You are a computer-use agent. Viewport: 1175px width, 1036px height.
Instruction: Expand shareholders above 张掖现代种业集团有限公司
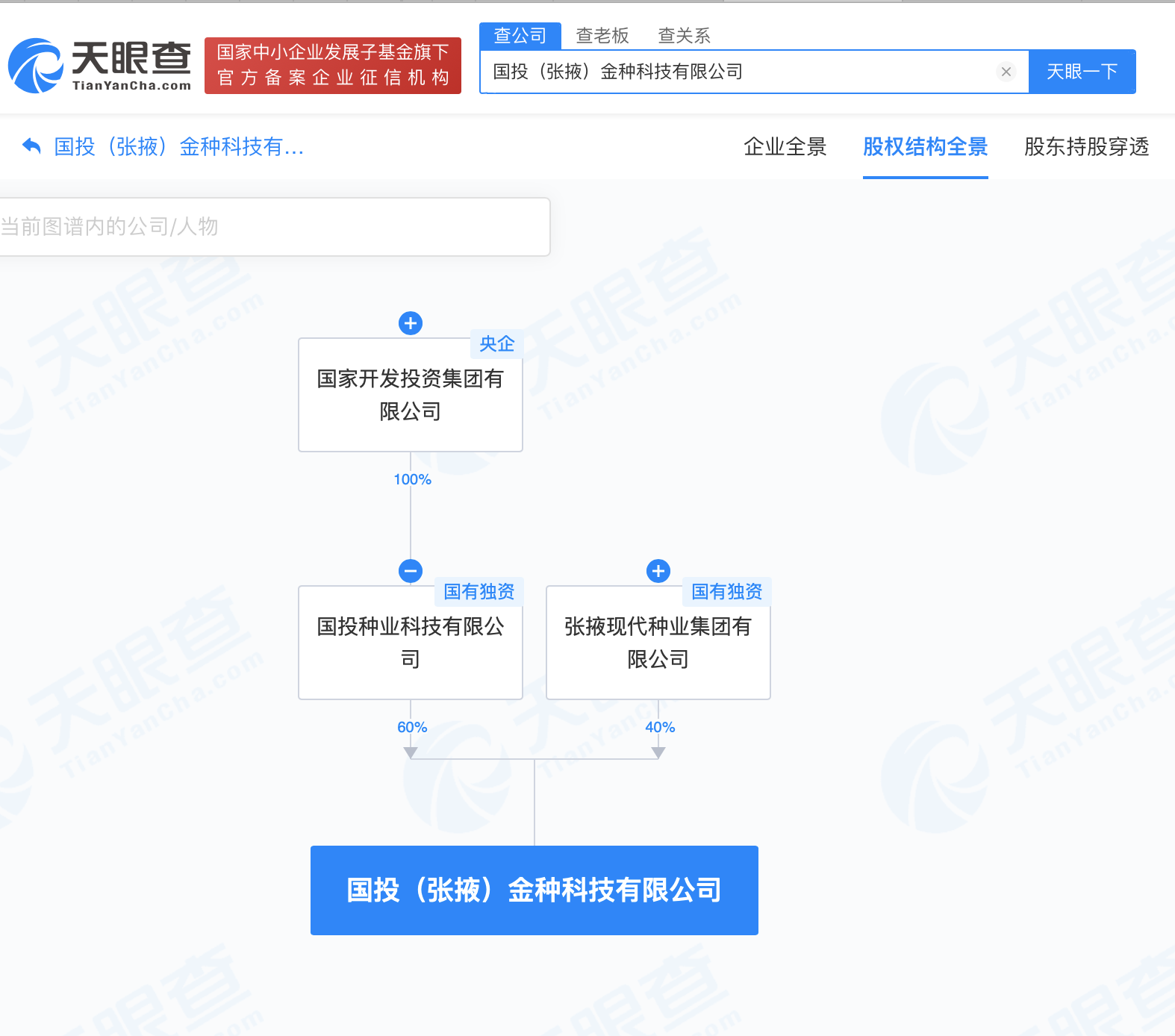click(658, 571)
